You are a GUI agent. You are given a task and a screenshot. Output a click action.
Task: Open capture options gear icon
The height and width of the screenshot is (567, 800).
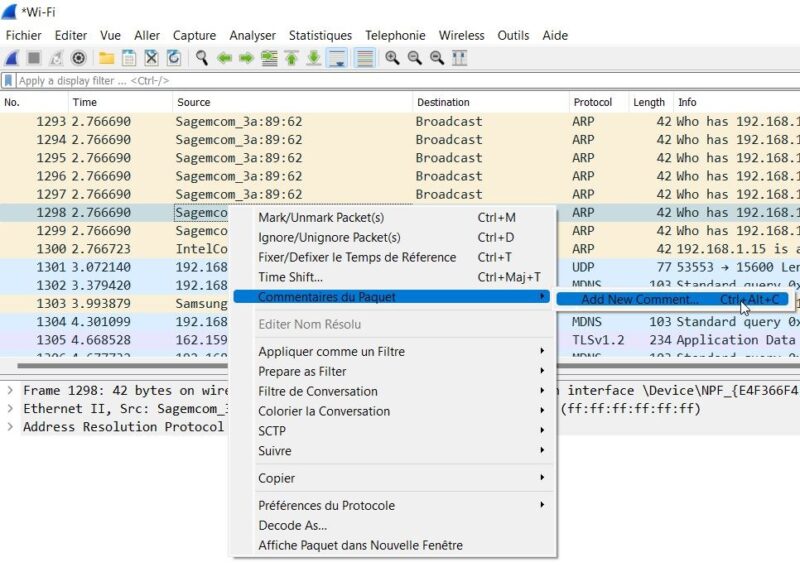pos(79,58)
